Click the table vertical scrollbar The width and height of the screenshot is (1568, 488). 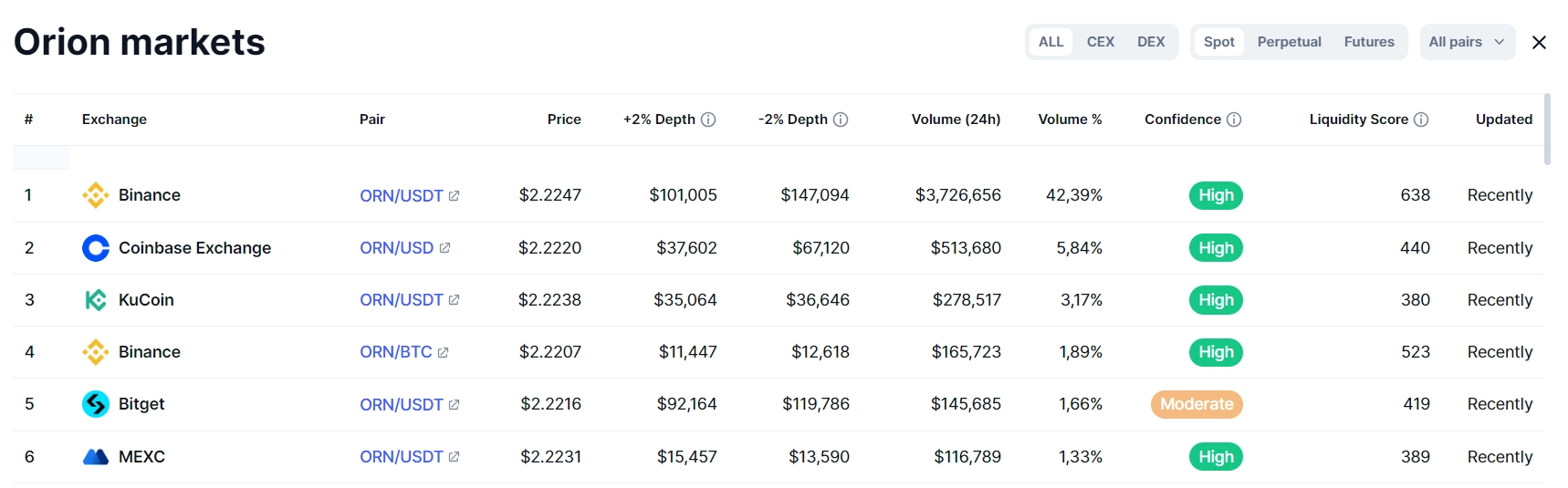tap(1547, 129)
